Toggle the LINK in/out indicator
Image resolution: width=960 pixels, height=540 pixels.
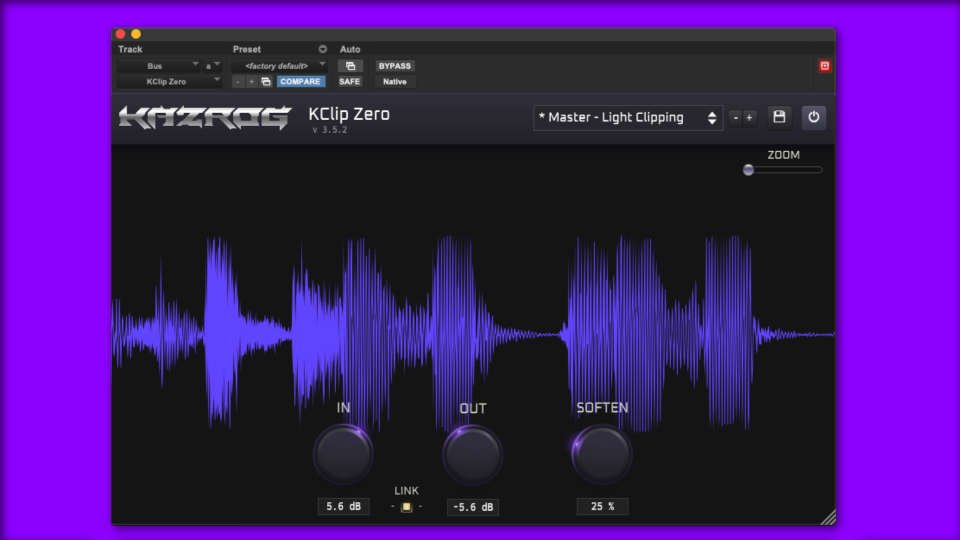pyautogui.click(x=406, y=507)
